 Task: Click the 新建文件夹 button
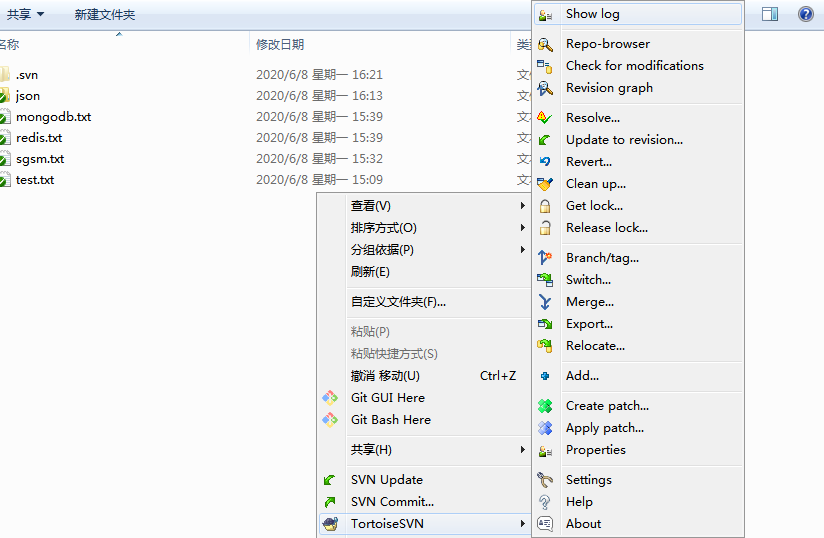coord(105,15)
